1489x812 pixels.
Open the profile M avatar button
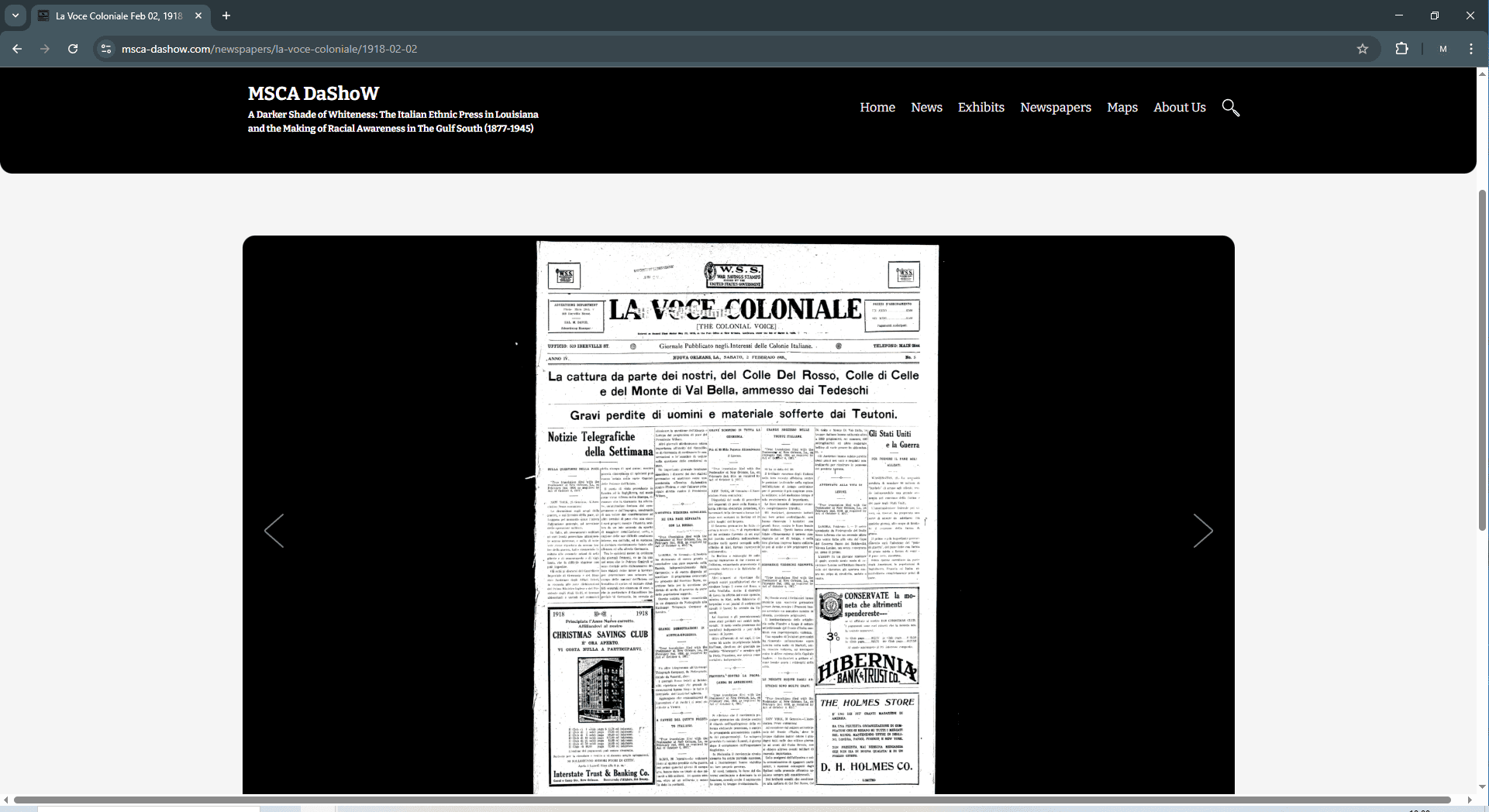(x=1442, y=49)
